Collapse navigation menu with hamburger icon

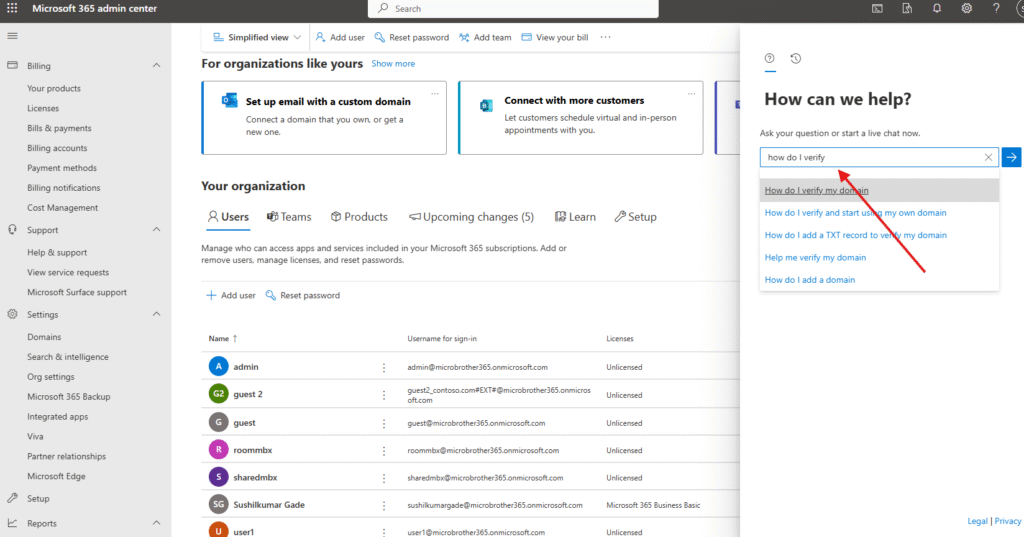12,36
